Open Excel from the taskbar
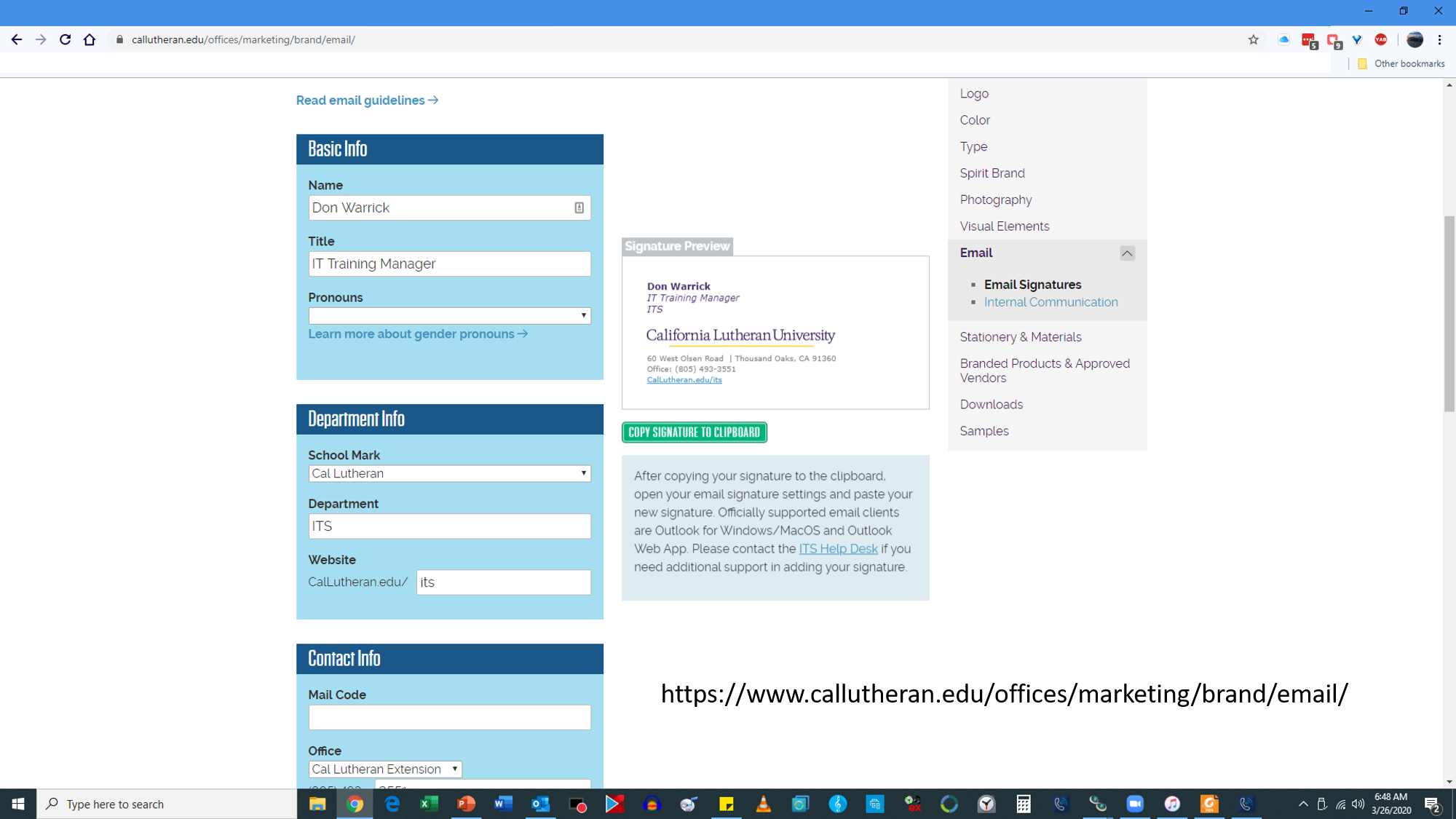The height and width of the screenshot is (819, 1456). pyautogui.click(x=429, y=804)
